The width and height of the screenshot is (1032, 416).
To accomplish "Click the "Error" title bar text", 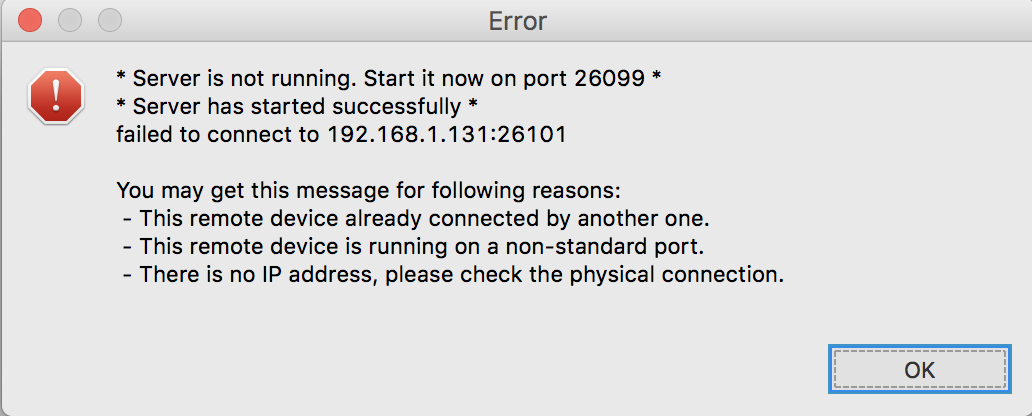I will (x=517, y=20).
